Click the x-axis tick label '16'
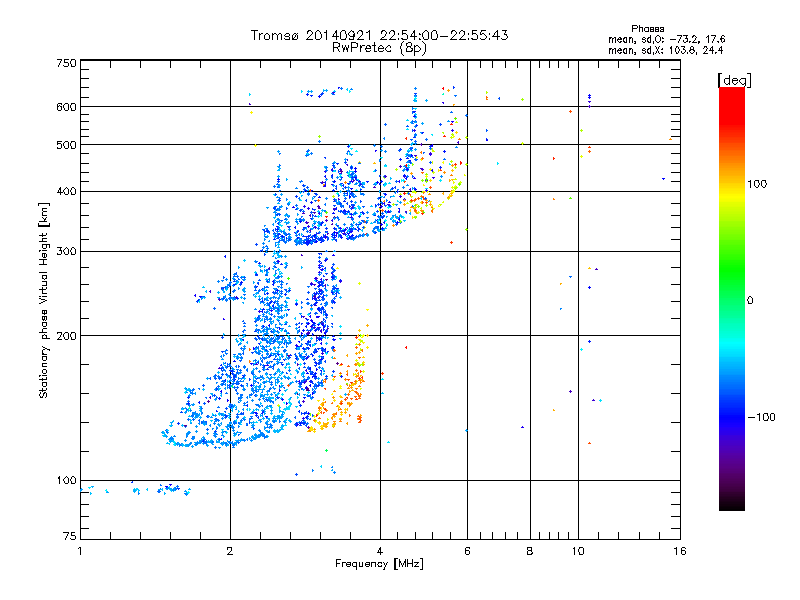The image size is (800, 600). pos(680,551)
